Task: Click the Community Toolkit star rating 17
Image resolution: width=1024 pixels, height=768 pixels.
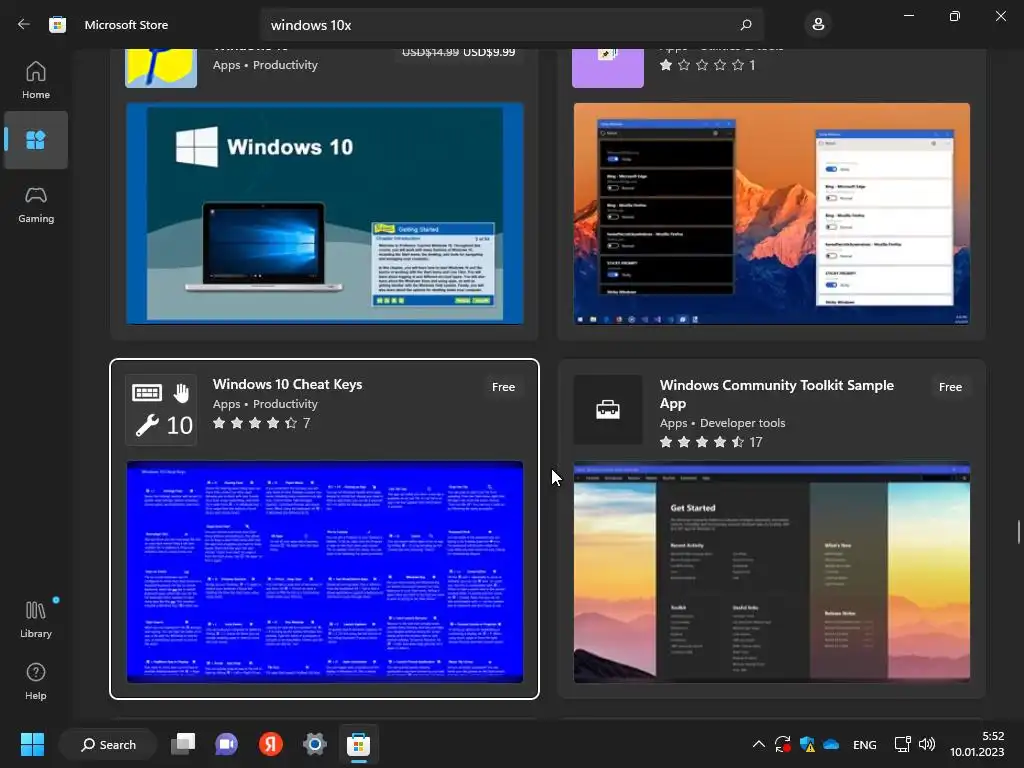Action: [711, 442]
